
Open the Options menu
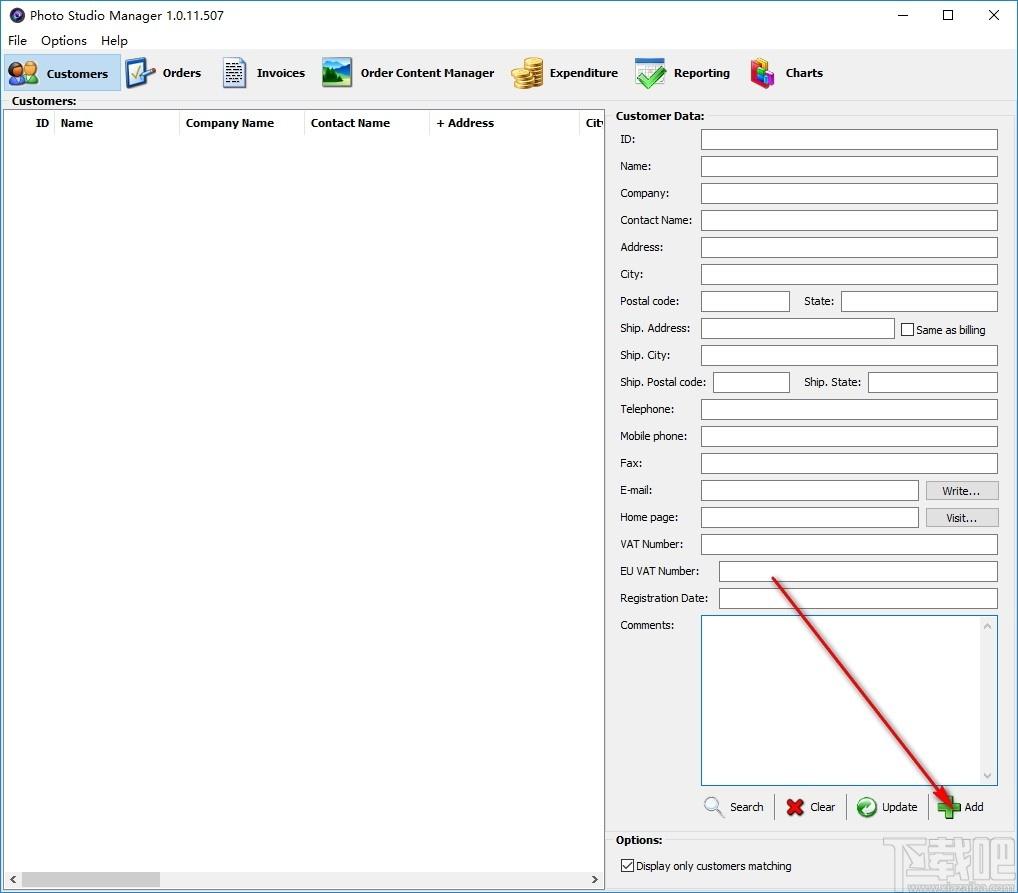(x=64, y=40)
